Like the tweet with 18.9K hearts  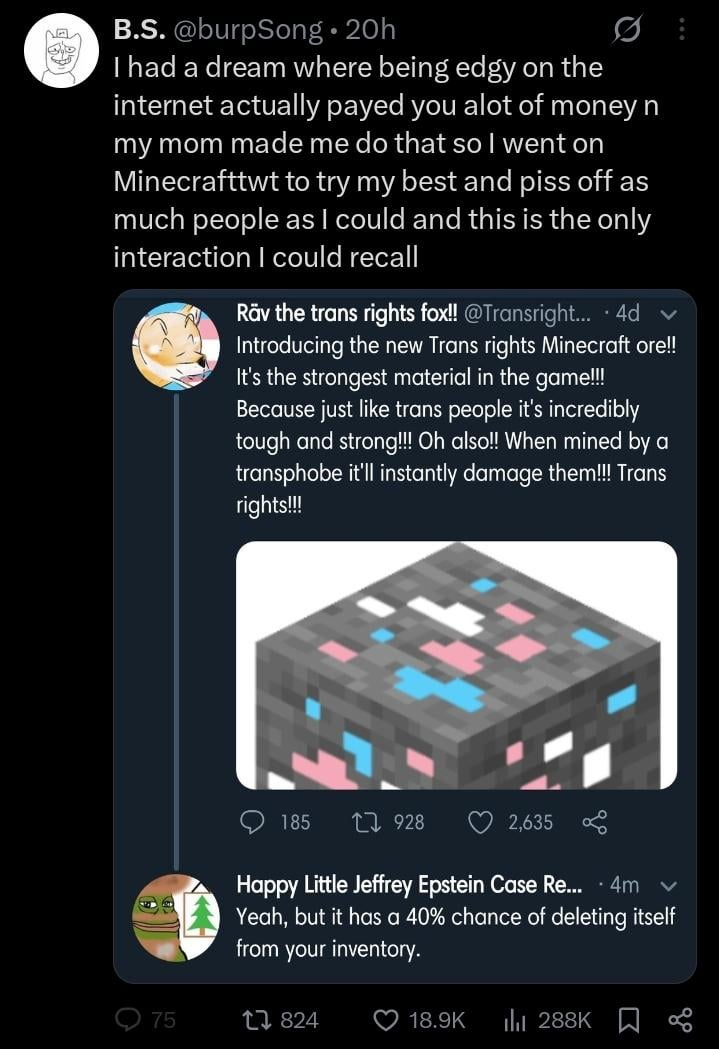(385, 1020)
